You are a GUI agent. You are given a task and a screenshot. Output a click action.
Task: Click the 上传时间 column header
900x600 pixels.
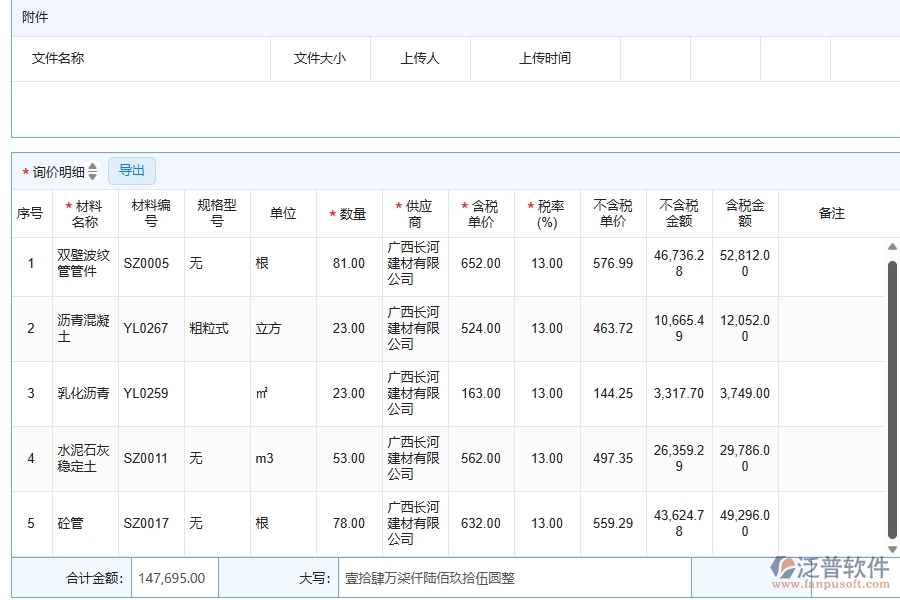pos(544,58)
